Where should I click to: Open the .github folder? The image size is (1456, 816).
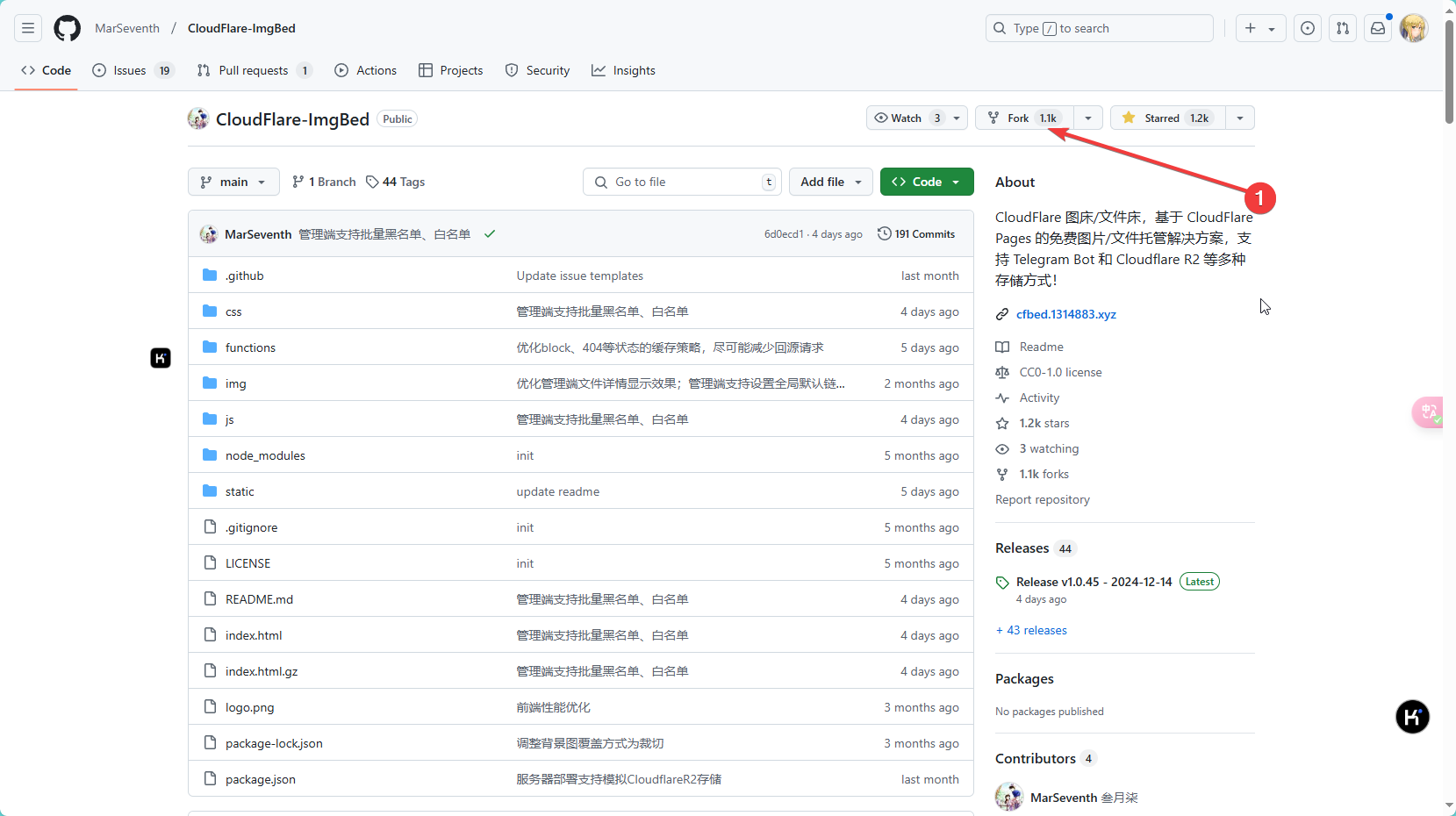pyautogui.click(x=244, y=276)
